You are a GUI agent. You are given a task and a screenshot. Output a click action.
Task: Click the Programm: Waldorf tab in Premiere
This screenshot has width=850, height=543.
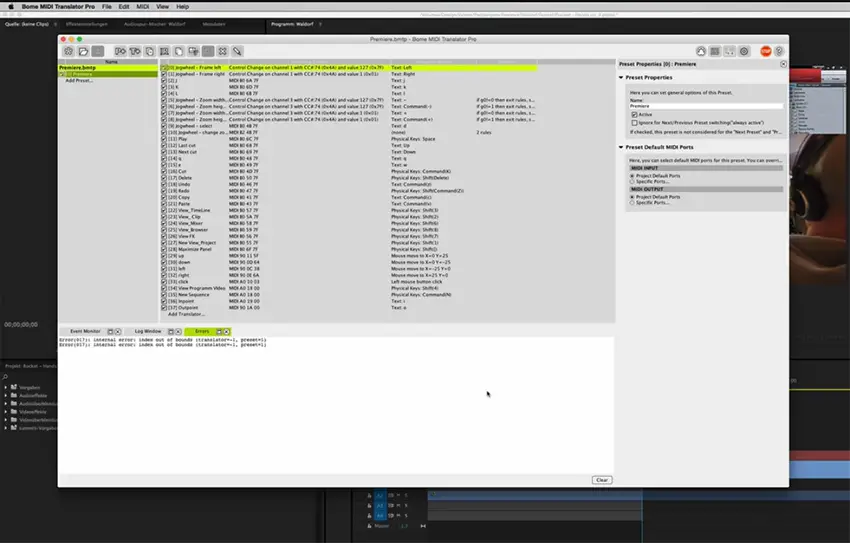click(292, 24)
